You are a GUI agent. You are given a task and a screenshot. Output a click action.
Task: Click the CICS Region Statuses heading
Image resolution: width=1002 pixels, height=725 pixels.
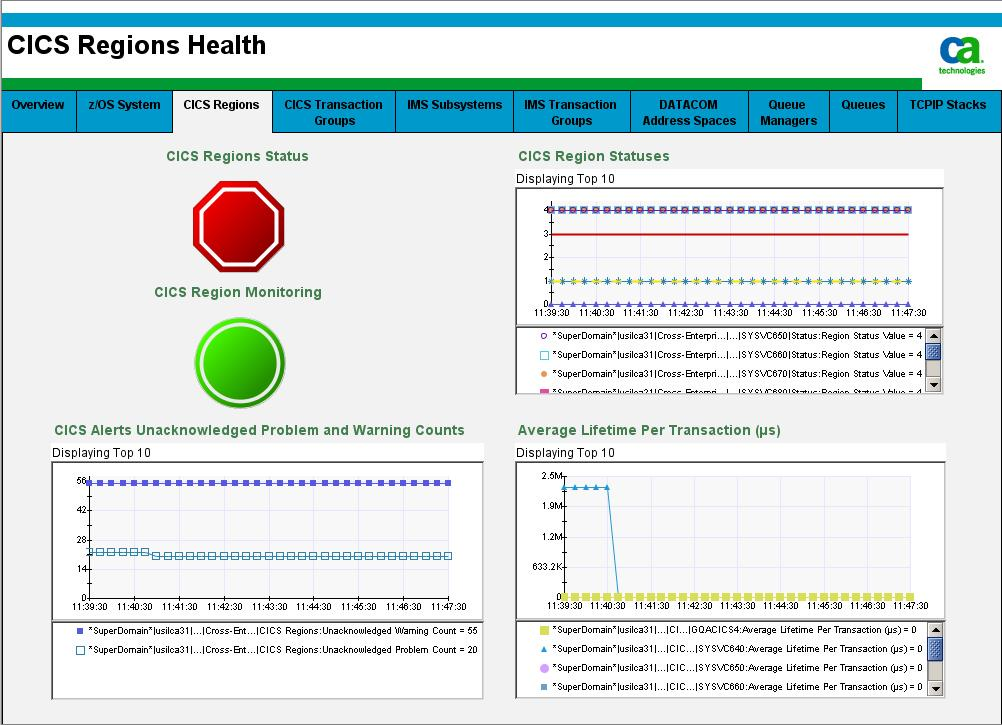(x=594, y=156)
